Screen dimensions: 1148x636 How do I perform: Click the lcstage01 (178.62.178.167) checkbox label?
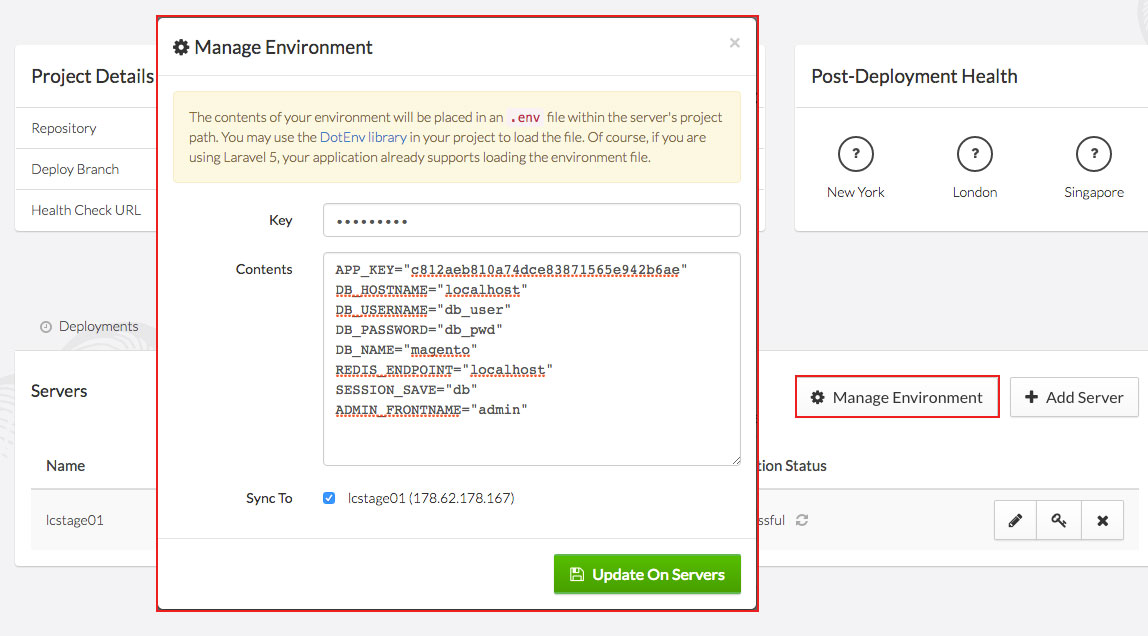pos(430,498)
